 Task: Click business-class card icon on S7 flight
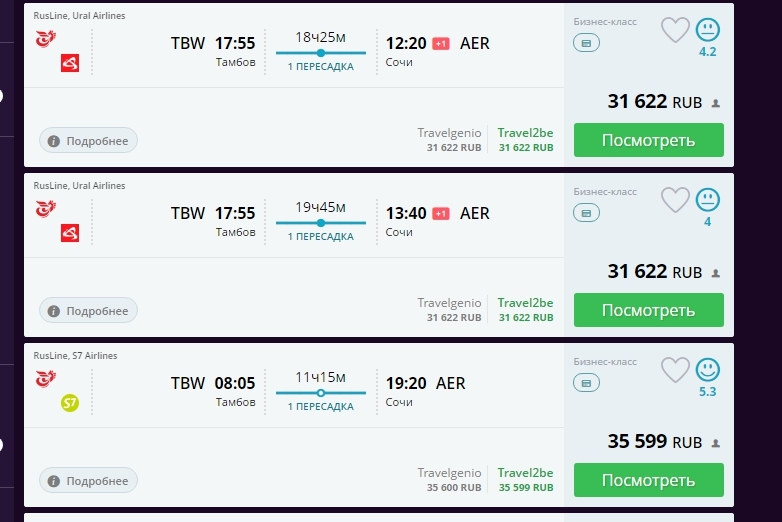coord(586,383)
